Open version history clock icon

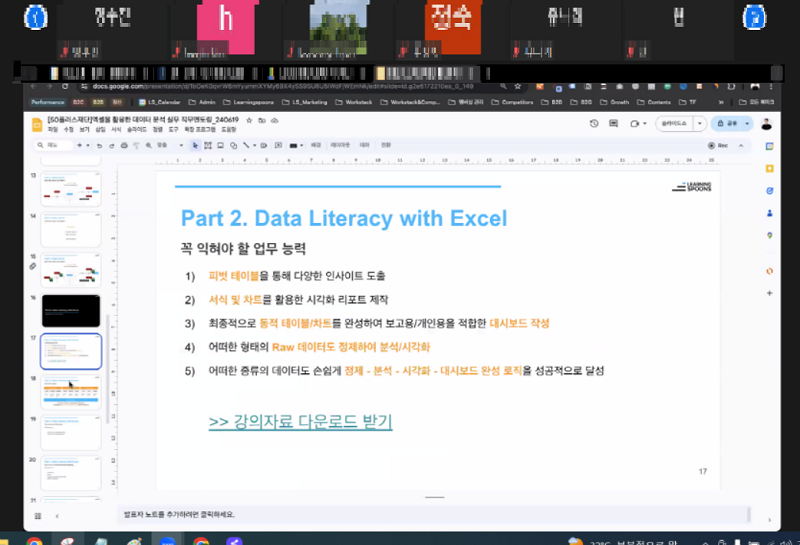tap(594, 123)
